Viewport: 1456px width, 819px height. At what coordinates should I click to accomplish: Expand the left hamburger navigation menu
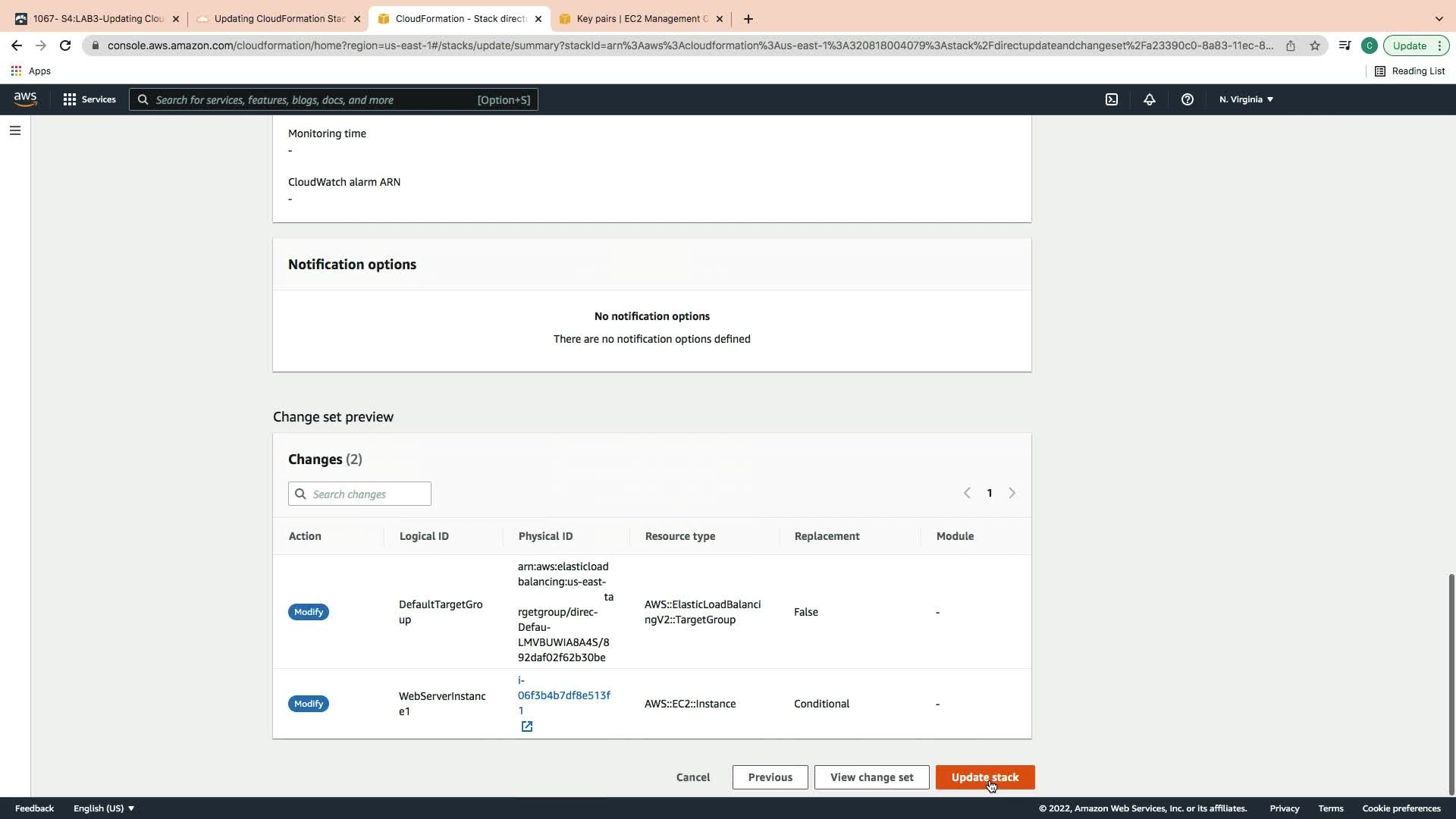click(x=14, y=130)
